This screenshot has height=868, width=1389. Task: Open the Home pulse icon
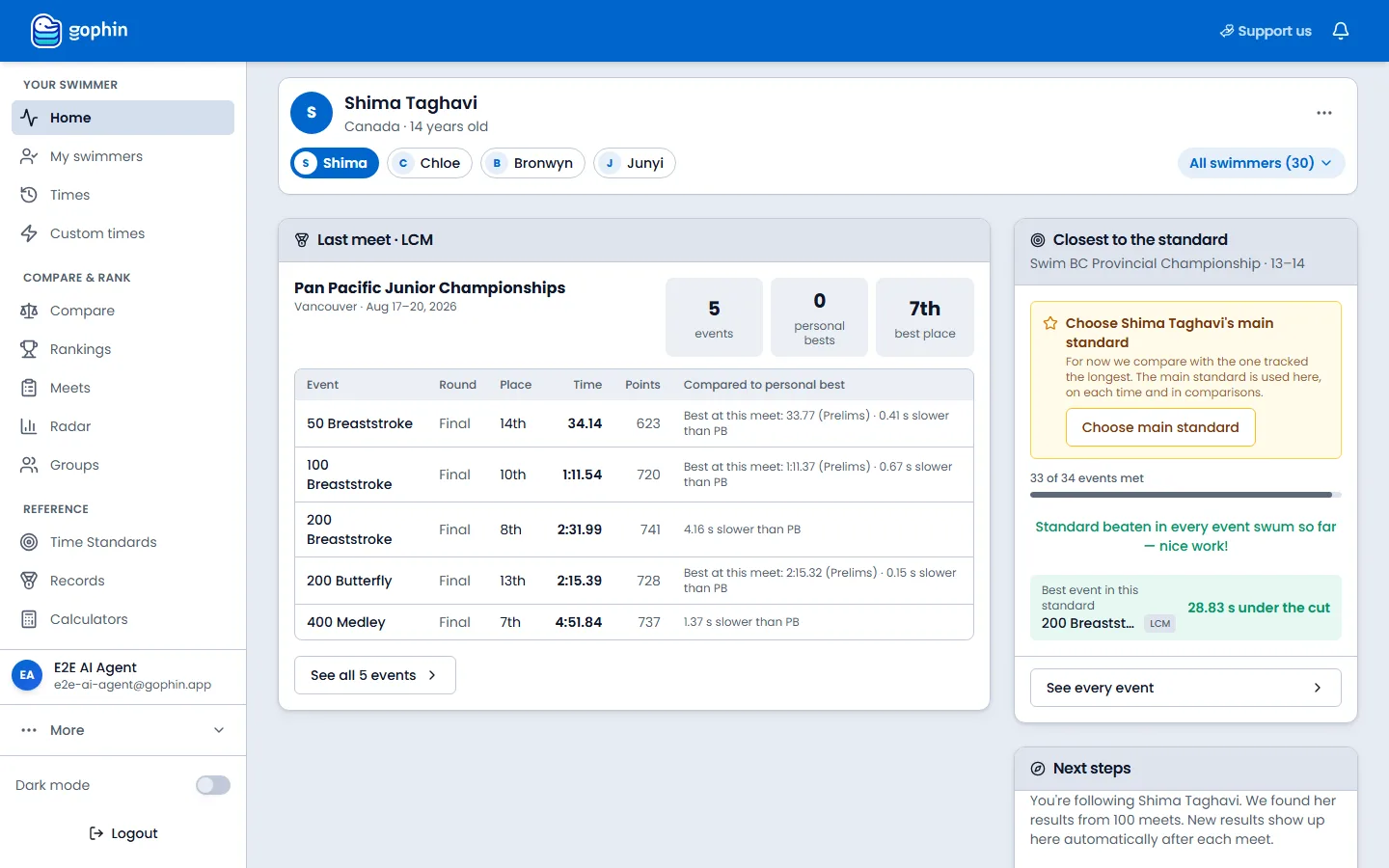(x=29, y=118)
